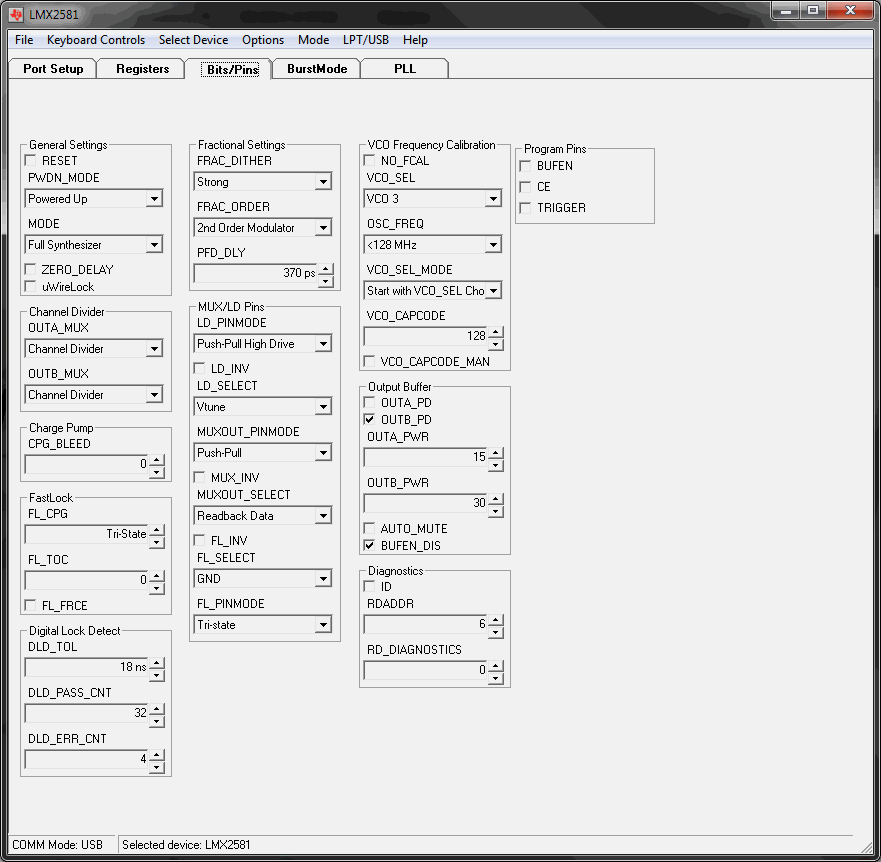Decrease DLD_ERR_CNT with down arrow
The width and height of the screenshot is (881, 862).
(157, 767)
